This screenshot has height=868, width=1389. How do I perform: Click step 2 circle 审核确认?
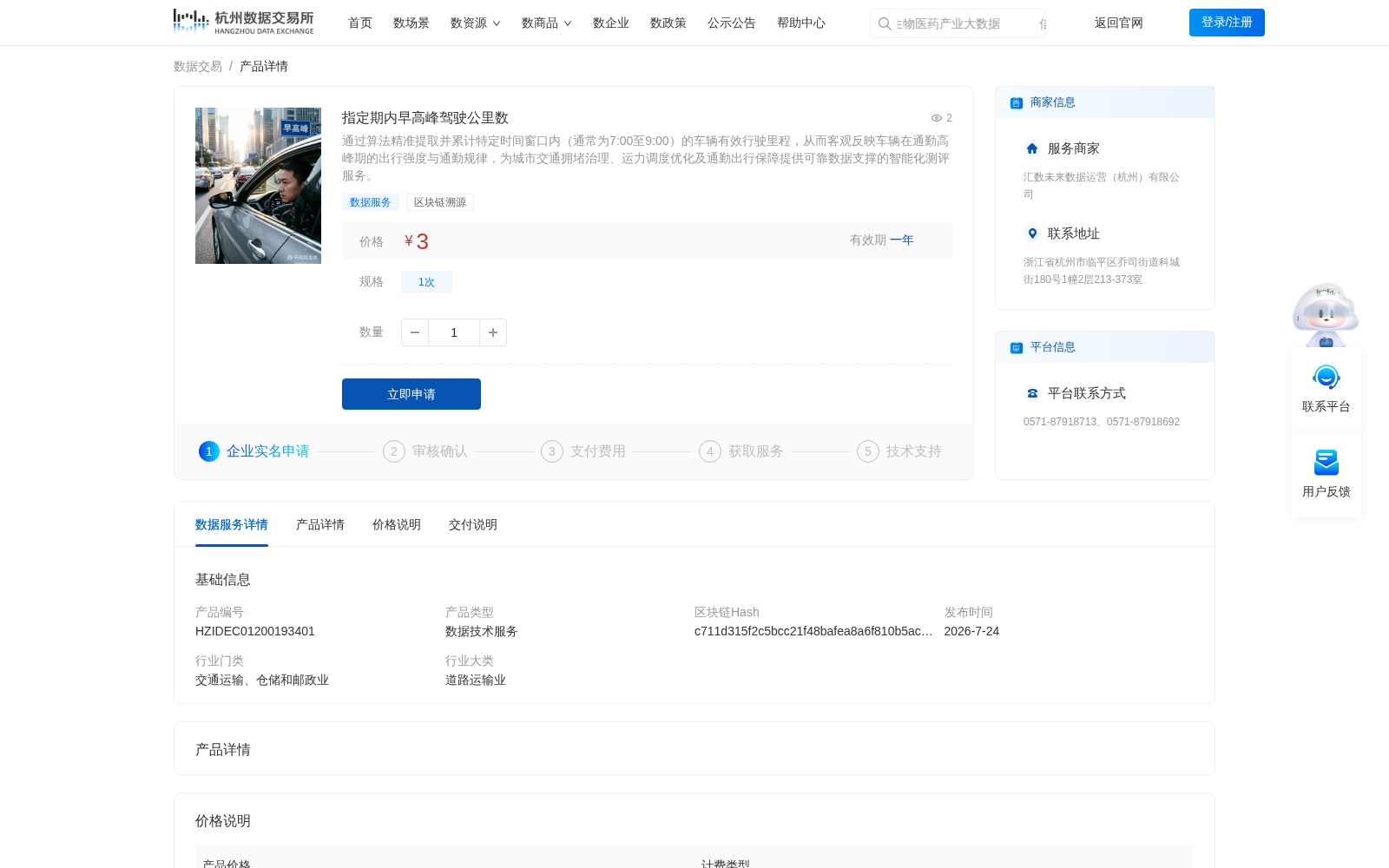pos(394,451)
